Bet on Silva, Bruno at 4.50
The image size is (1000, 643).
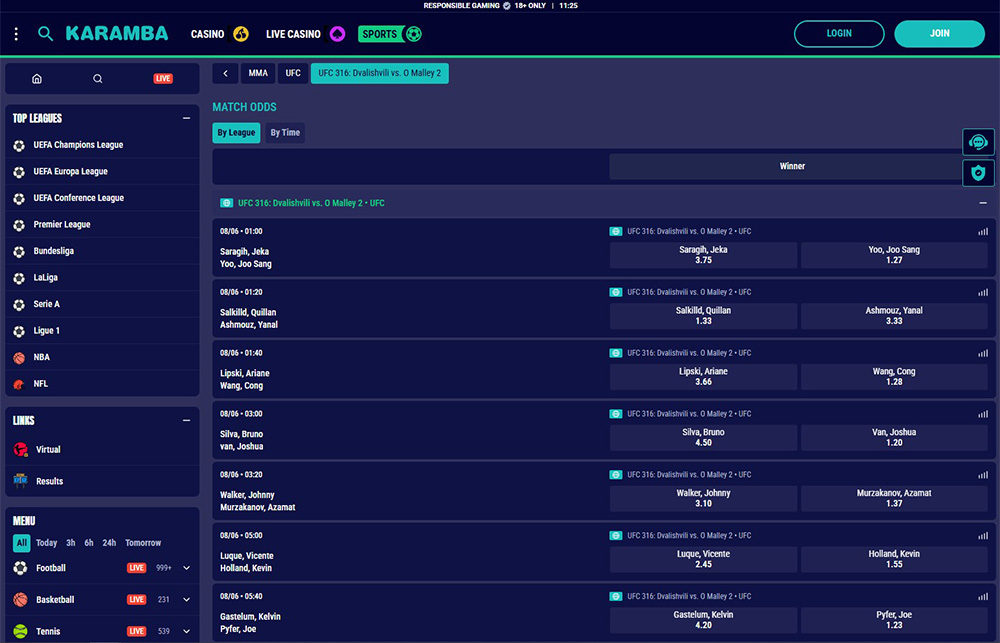(703, 438)
